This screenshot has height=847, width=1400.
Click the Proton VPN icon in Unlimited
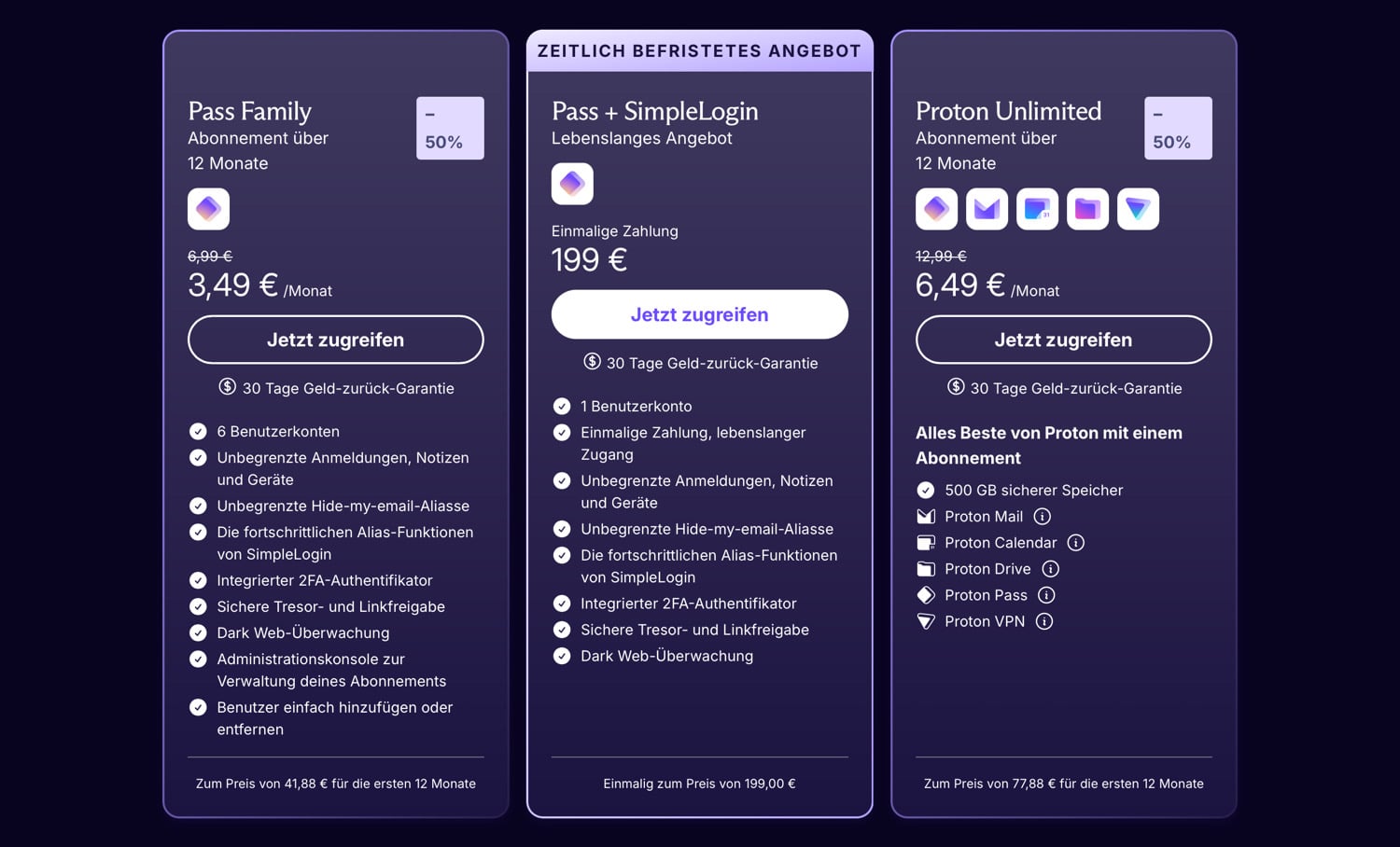coord(1138,209)
